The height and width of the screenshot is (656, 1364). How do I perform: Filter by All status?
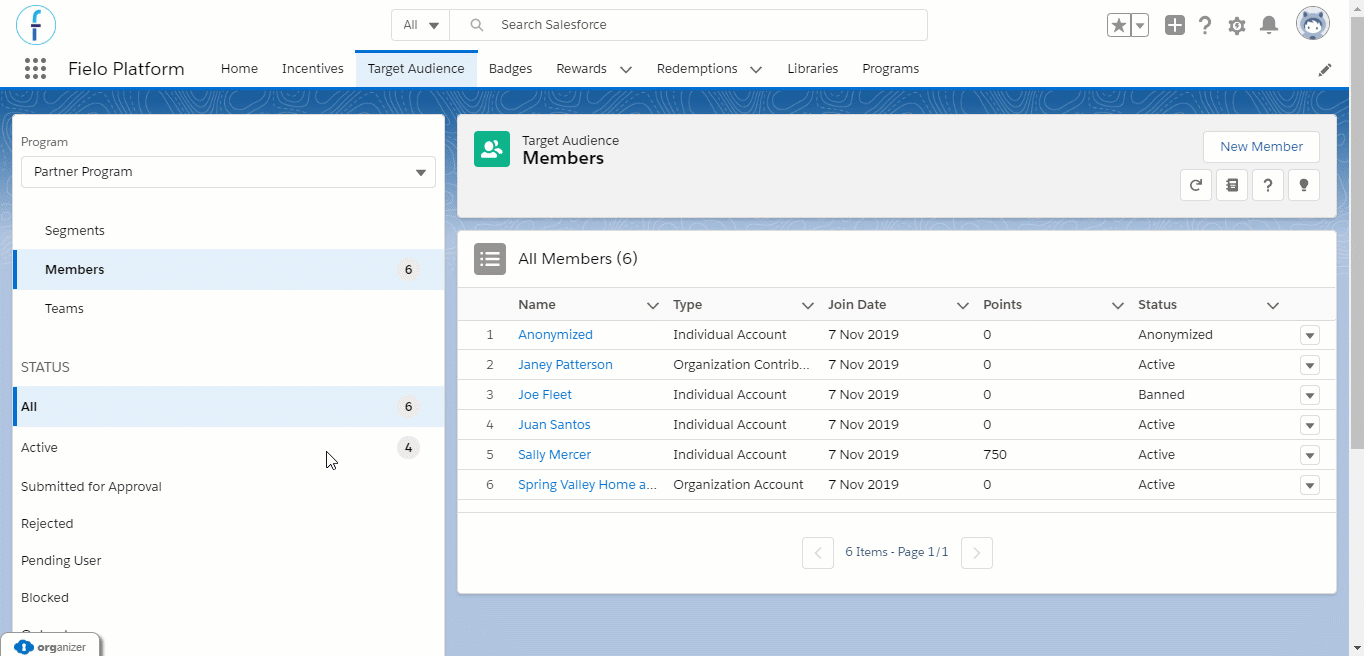[x=229, y=407]
